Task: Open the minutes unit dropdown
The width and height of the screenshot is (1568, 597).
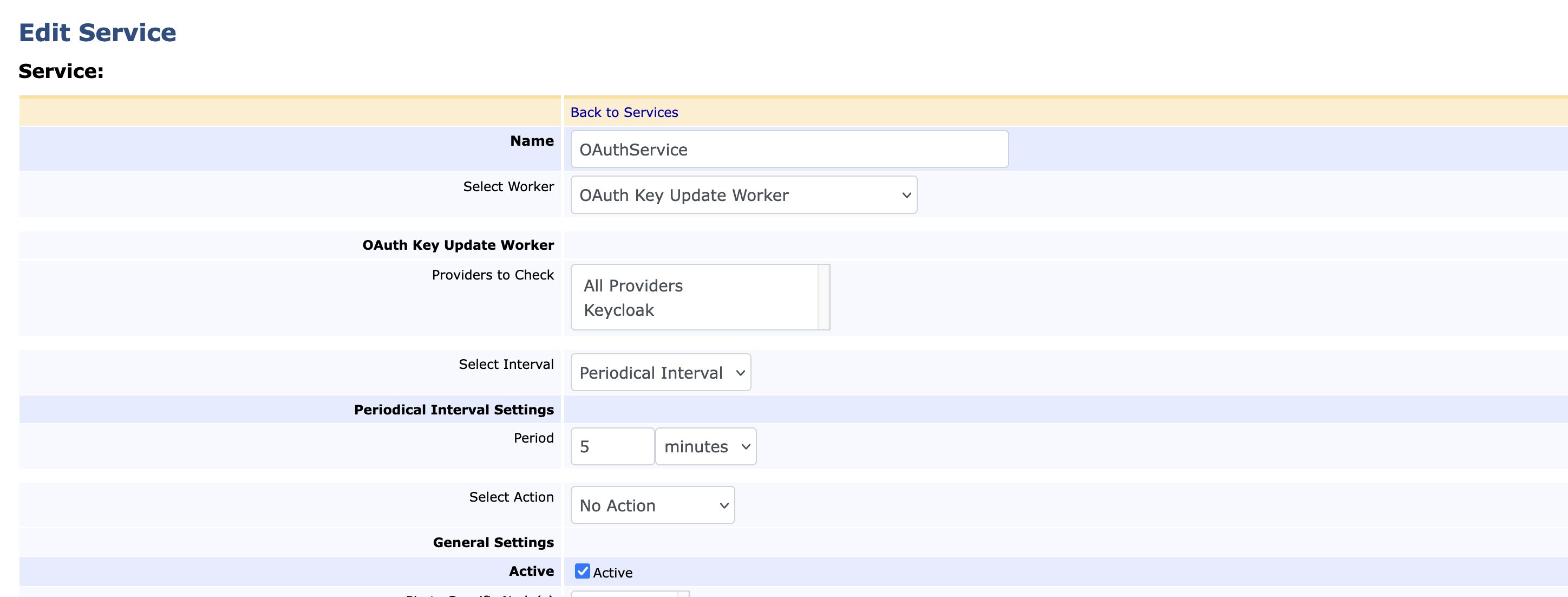Action: [705, 446]
